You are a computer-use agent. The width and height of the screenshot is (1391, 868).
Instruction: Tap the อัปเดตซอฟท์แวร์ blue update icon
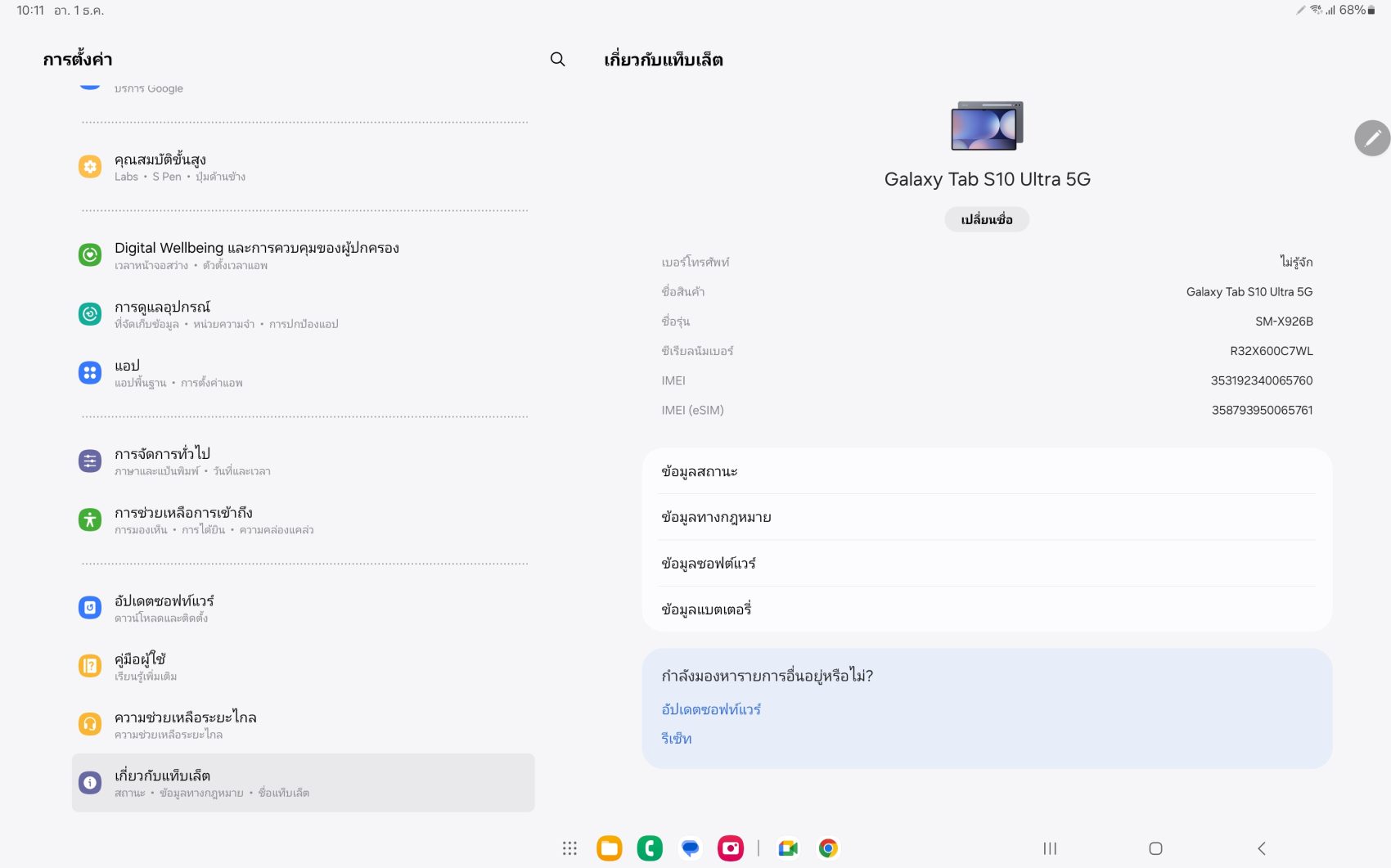click(x=90, y=607)
